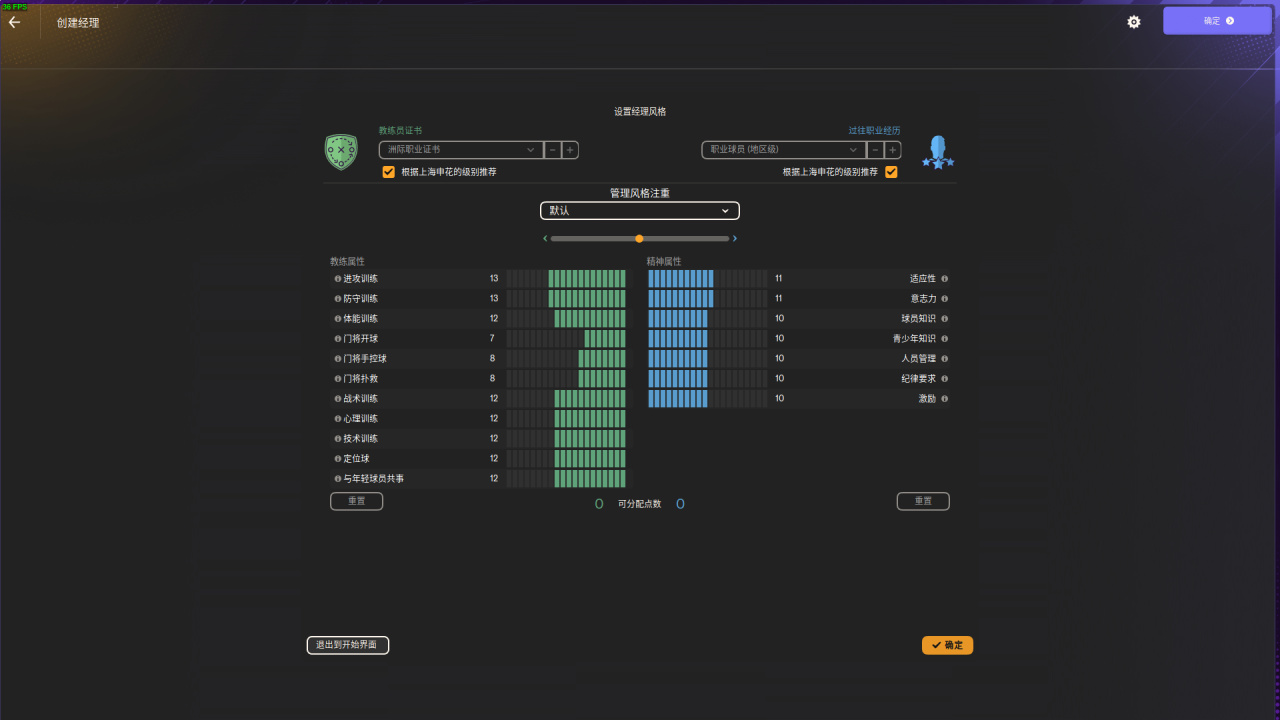Viewport: 1280px width, 720px height.
Task: Show info for 门将开球 attribute
Action: pos(338,339)
